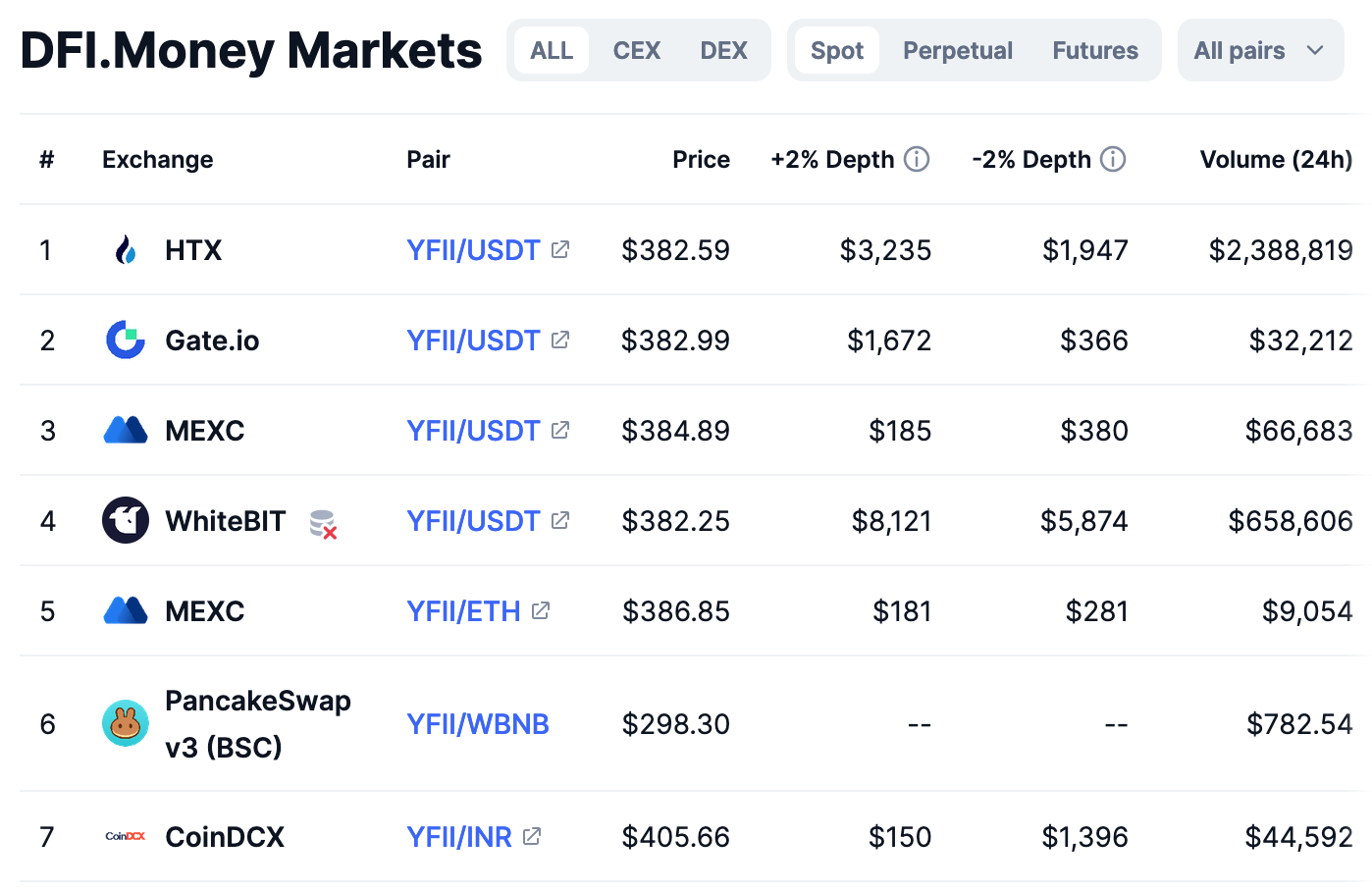The height and width of the screenshot is (891, 1372).
Task: Click the +2% Depth info icon
Action: pyautogui.click(x=917, y=159)
